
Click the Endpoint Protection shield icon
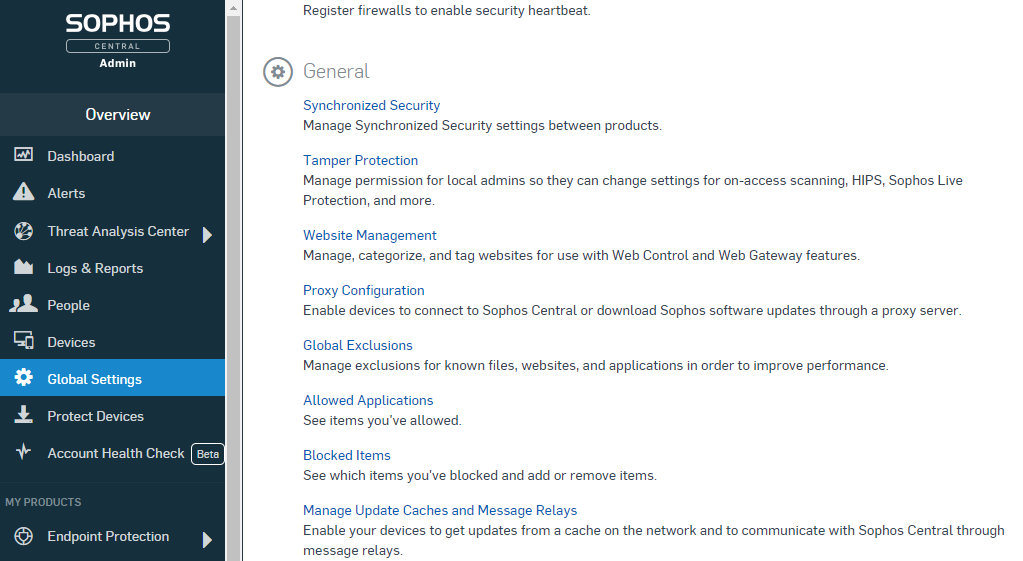[23, 537]
